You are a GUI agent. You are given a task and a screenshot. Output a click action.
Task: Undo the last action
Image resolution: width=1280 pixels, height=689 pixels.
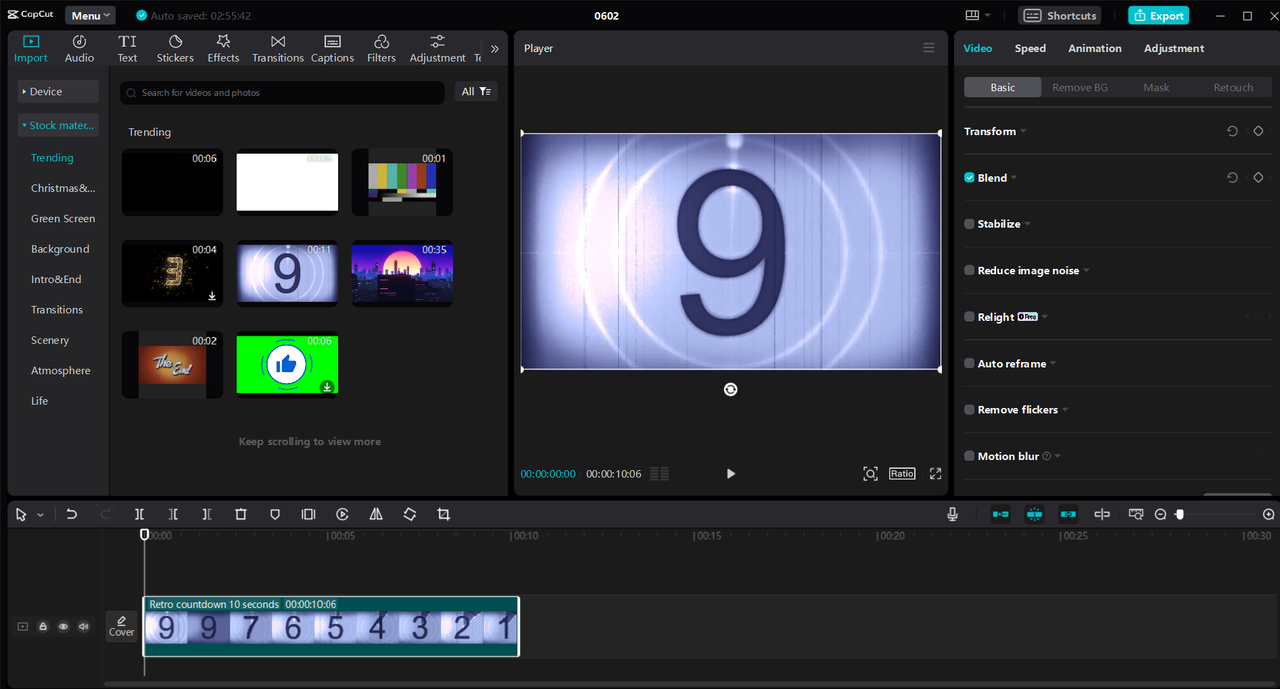pyautogui.click(x=72, y=514)
